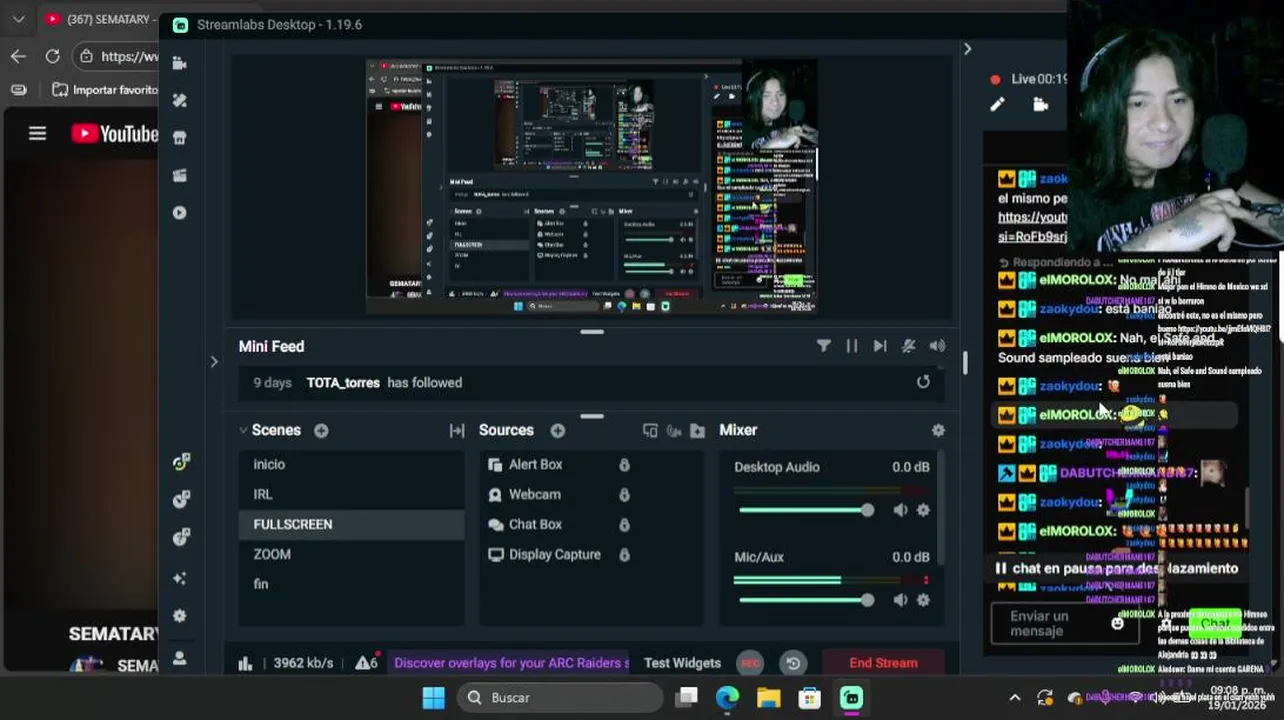Add a new source with plus icon
Image resolution: width=1284 pixels, height=720 pixels.
point(557,430)
